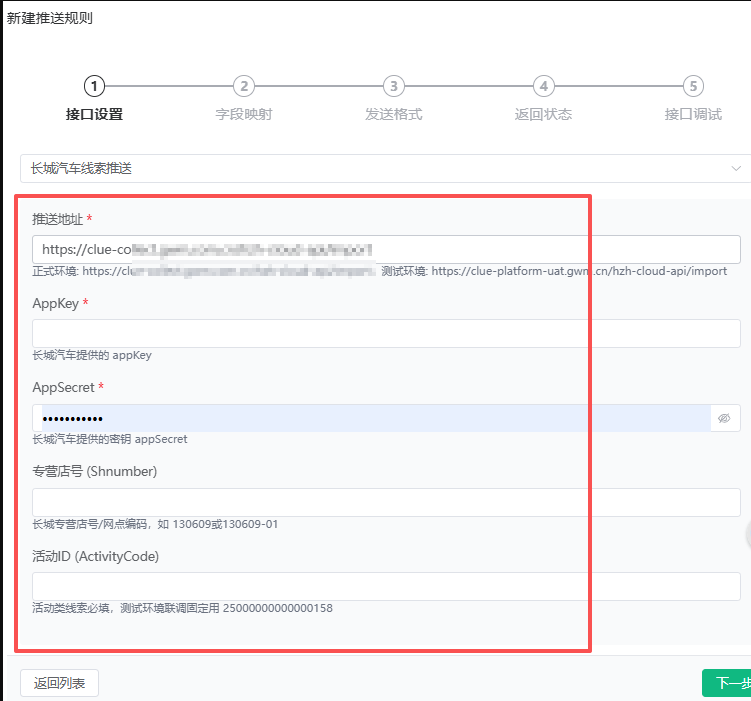This screenshot has width=751, height=701.
Task: Expand the template selector chevron arrow
Action: (x=736, y=168)
